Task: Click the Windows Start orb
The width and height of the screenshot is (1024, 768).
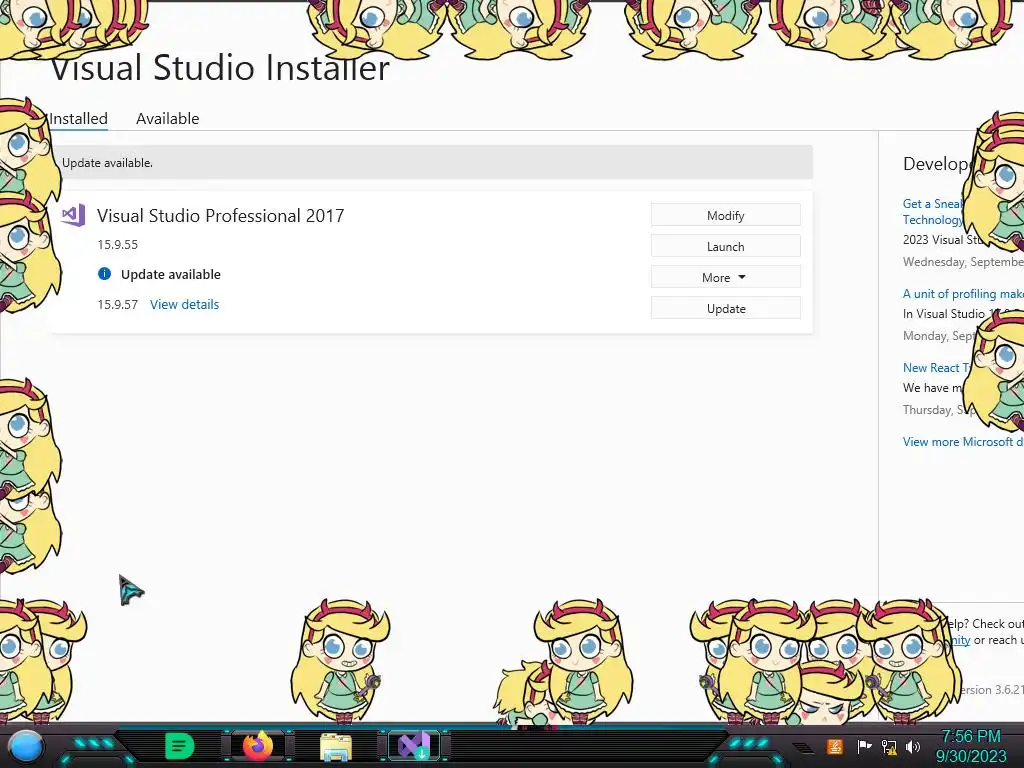Action: [x=26, y=746]
